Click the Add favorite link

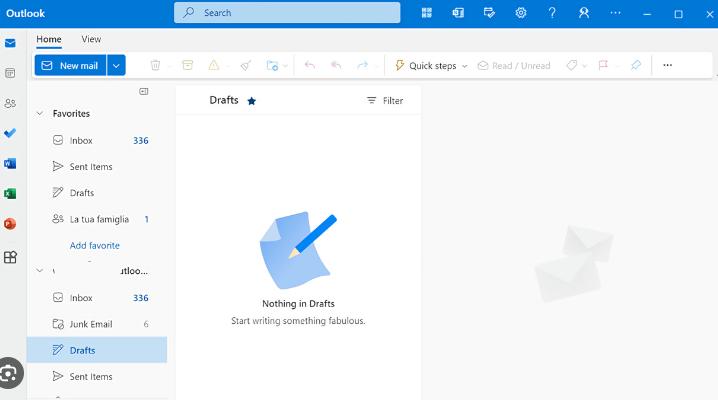tap(94, 245)
